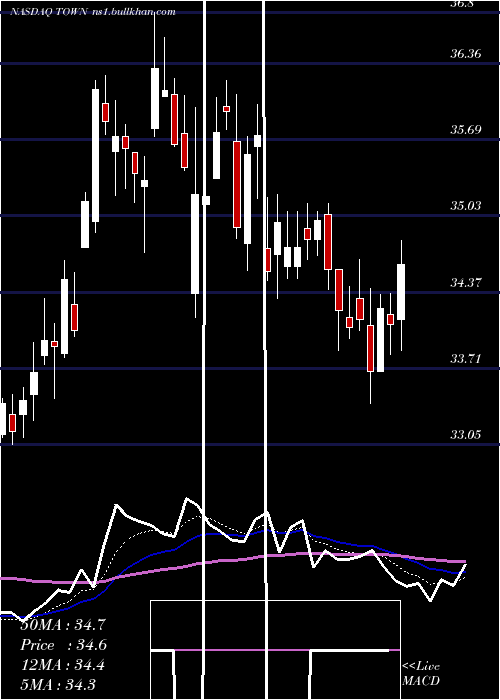Click the 50MA : 34.7 readout
Image resolution: width=500 pixels, height=700 pixels.
tap(62, 625)
